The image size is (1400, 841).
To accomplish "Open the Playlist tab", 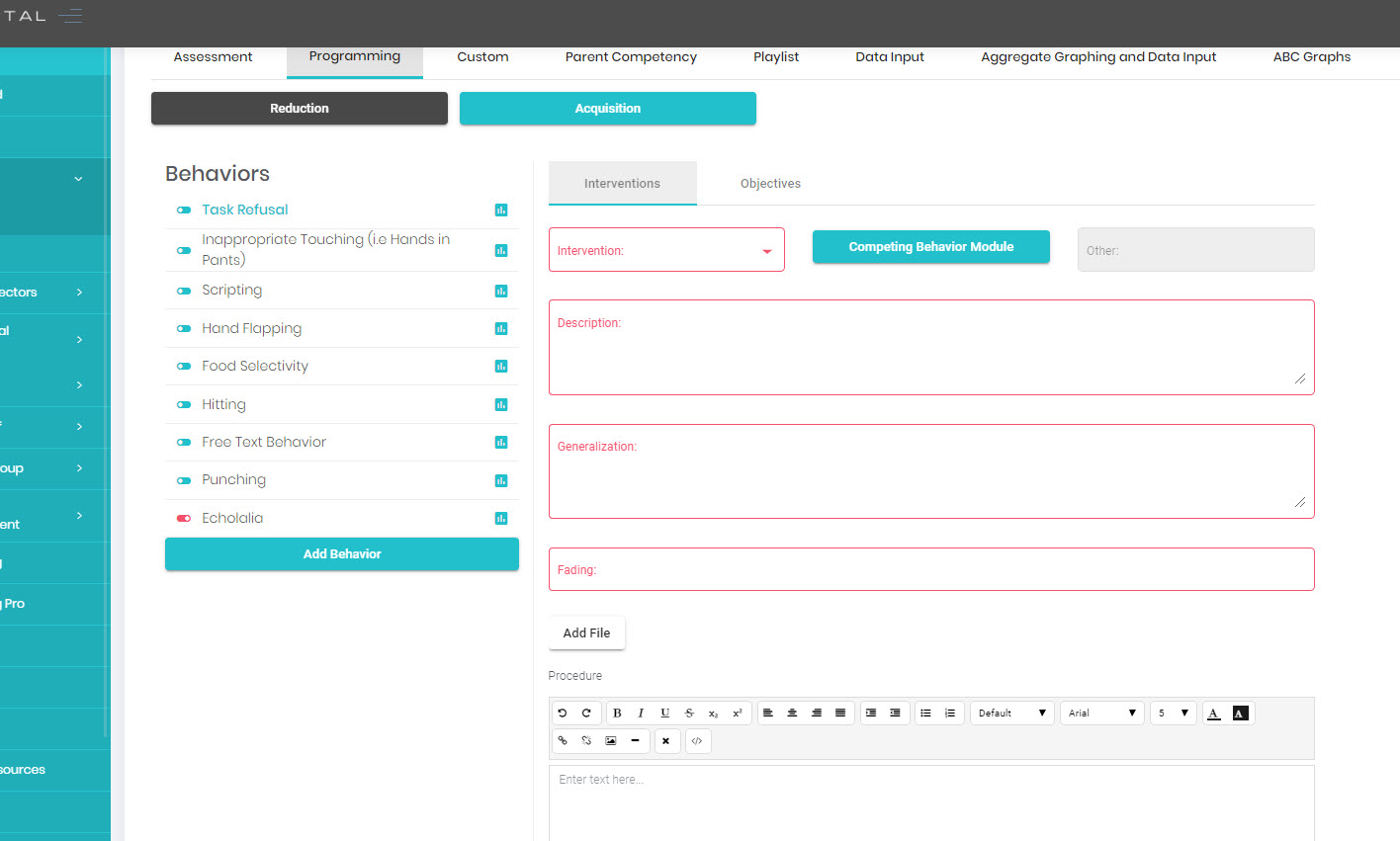I will [776, 57].
